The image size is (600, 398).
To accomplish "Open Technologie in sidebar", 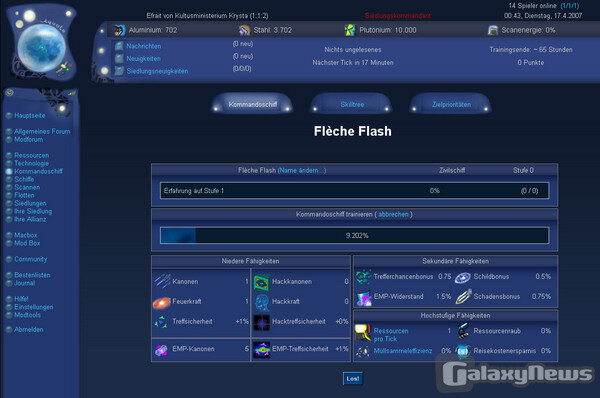I will pyautogui.click(x=31, y=163).
